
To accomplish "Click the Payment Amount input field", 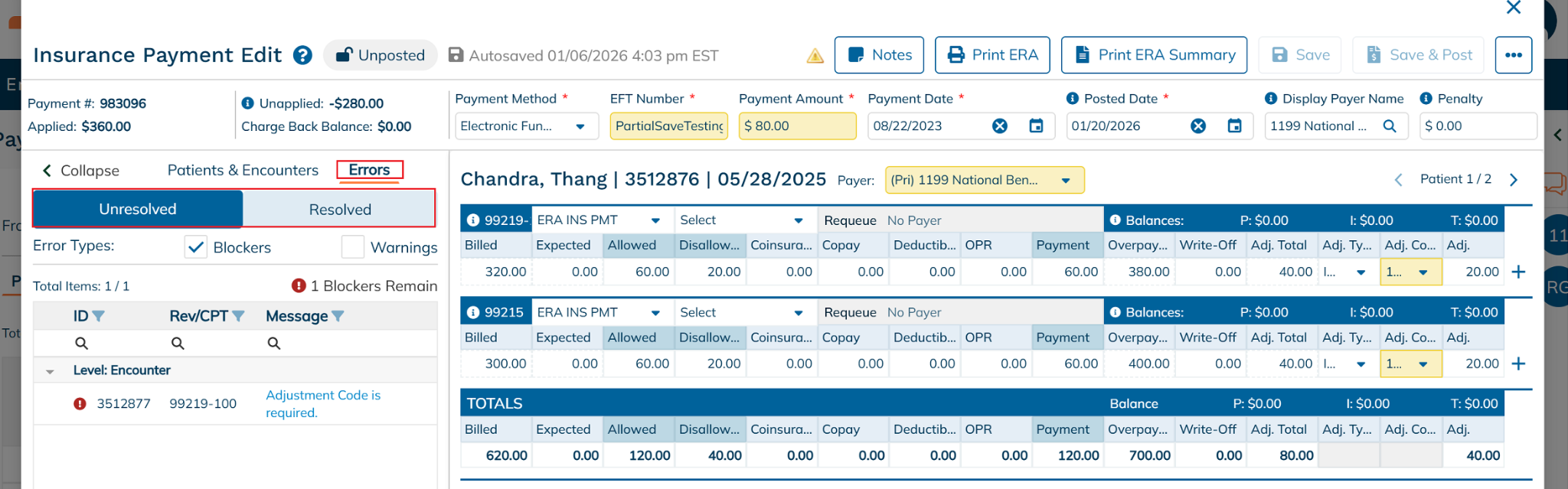I will [x=797, y=126].
